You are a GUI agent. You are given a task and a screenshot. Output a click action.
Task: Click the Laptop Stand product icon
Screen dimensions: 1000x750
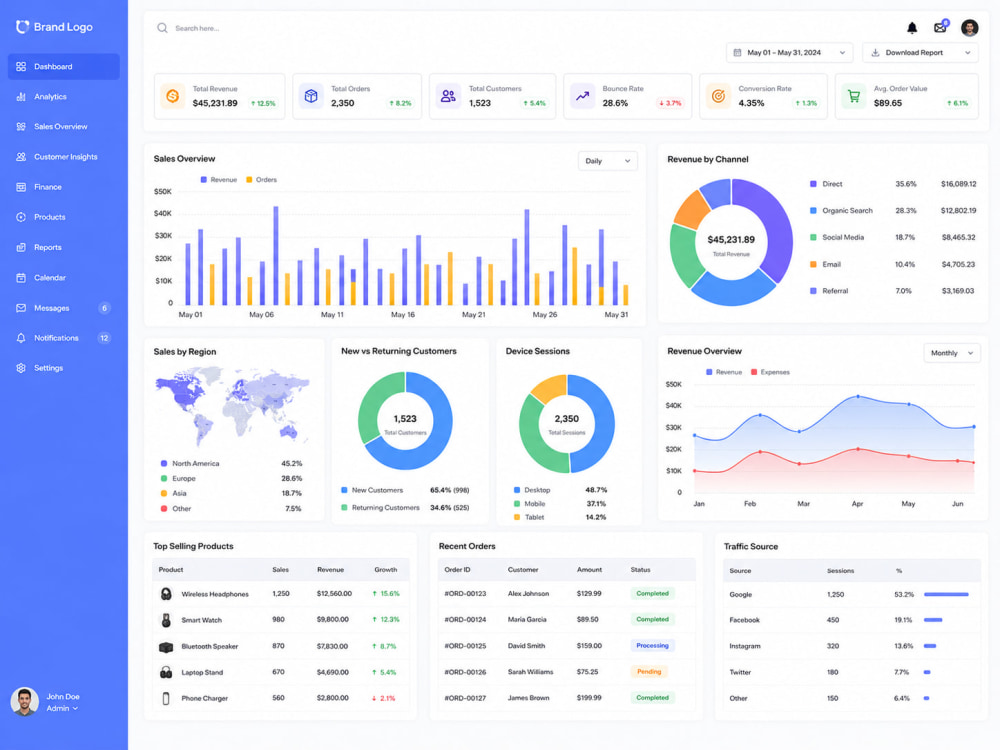point(166,672)
